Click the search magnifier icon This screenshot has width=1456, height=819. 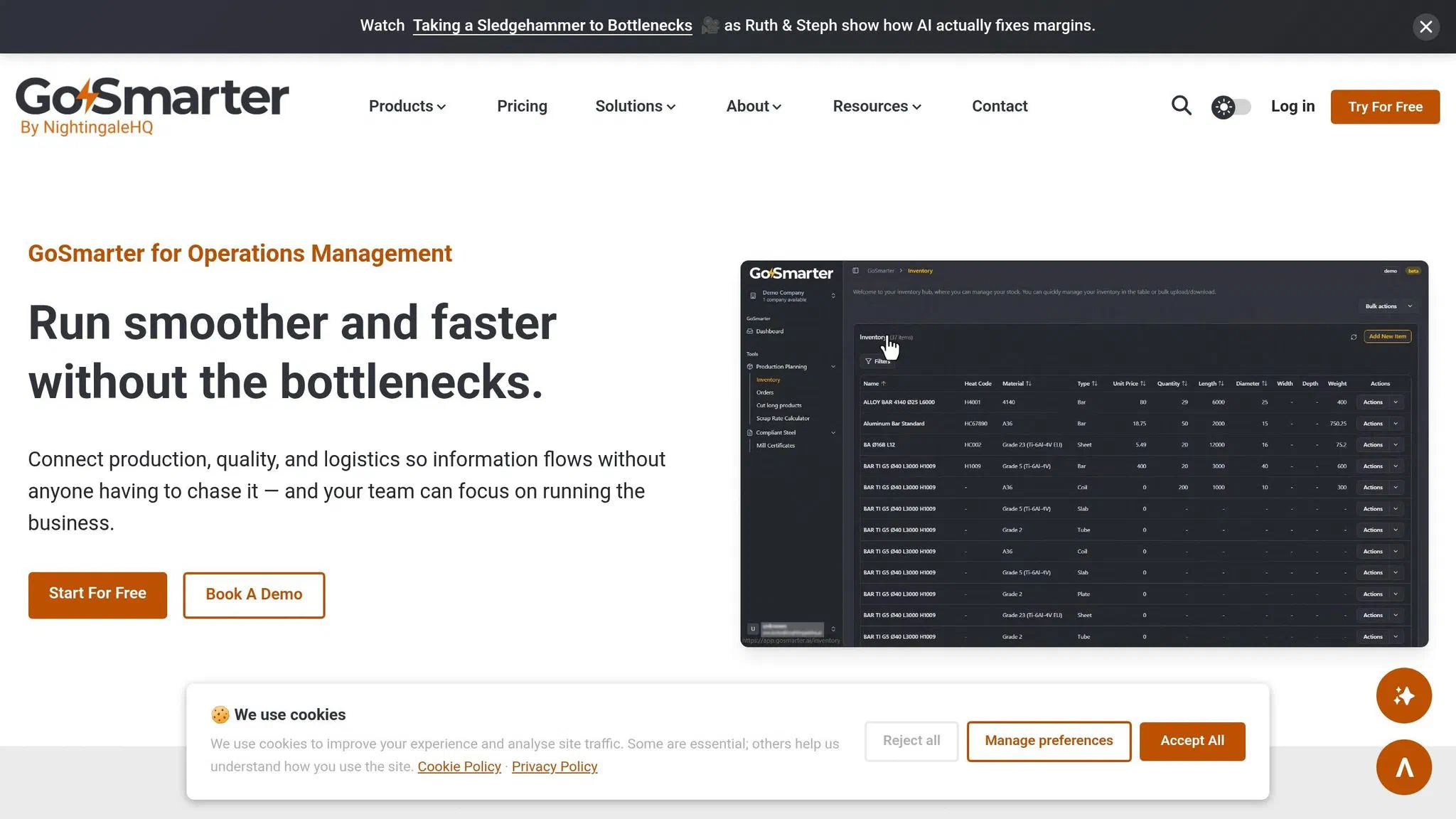[1181, 106]
